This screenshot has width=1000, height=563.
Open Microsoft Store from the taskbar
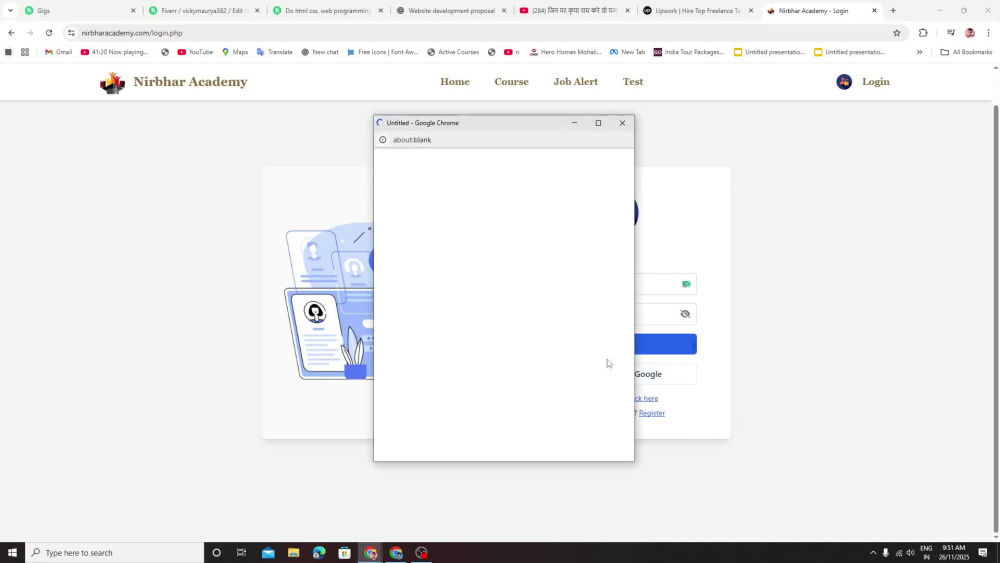click(344, 553)
